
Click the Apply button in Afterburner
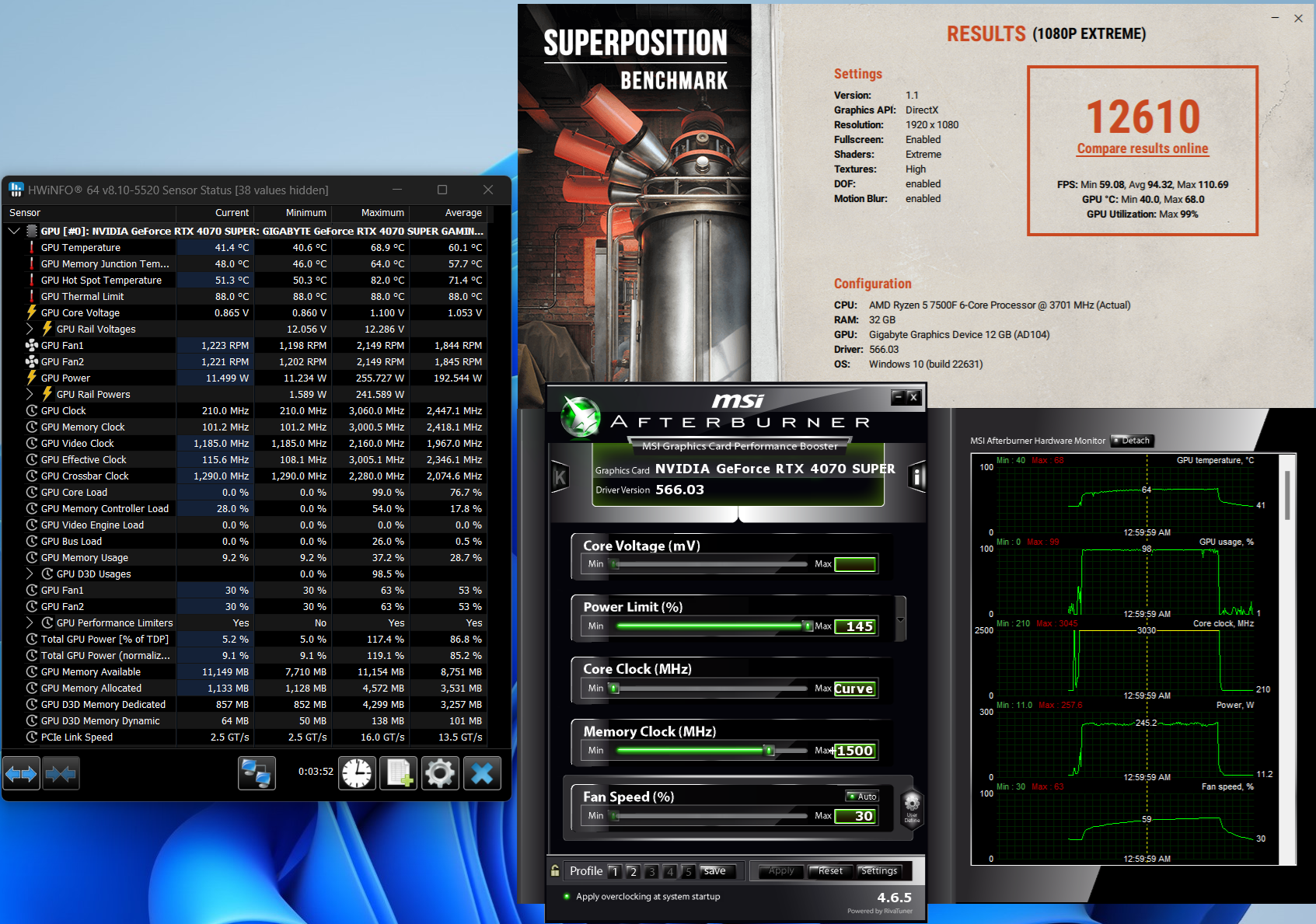click(781, 871)
